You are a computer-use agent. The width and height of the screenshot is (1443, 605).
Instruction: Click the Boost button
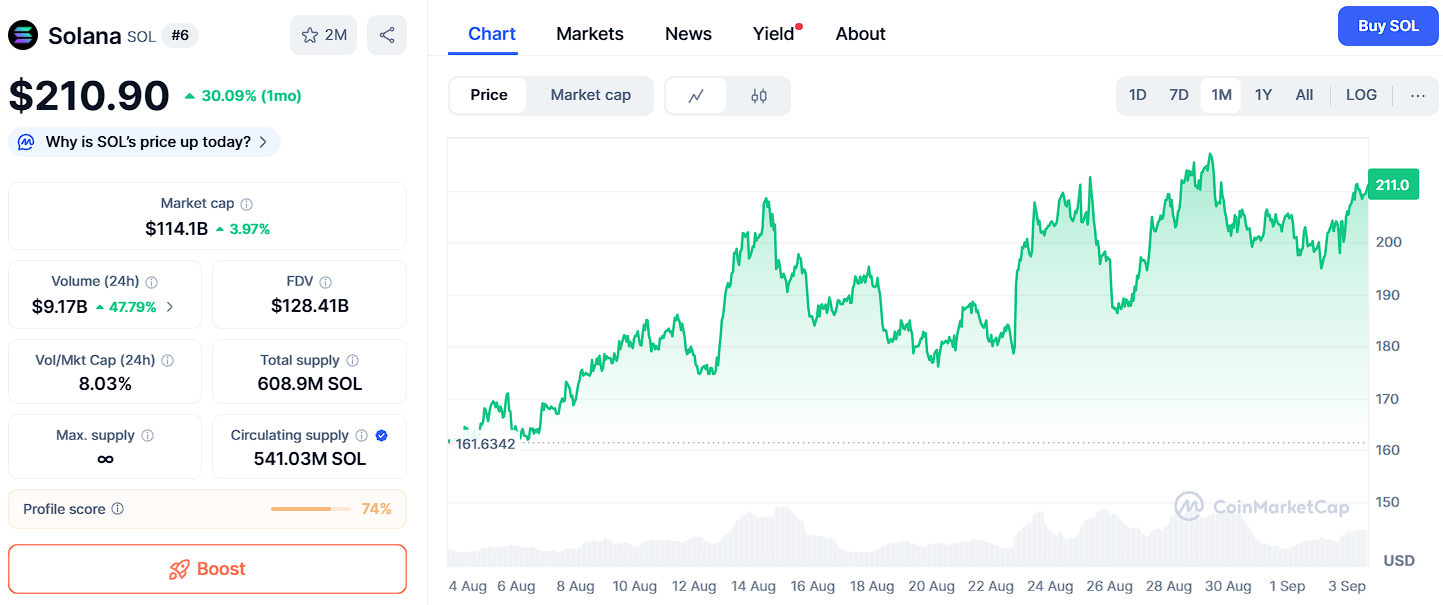[x=207, y=569]
